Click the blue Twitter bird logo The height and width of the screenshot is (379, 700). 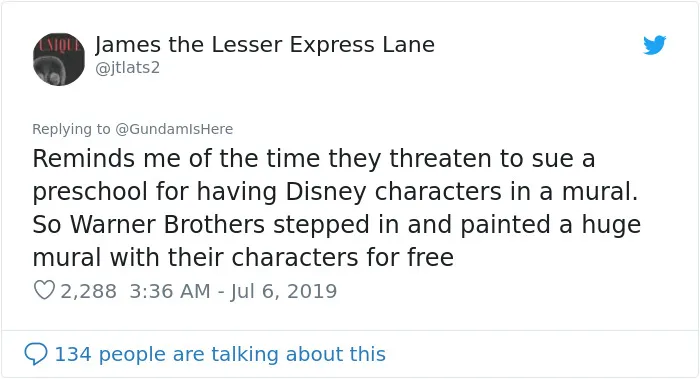[654, 45]
